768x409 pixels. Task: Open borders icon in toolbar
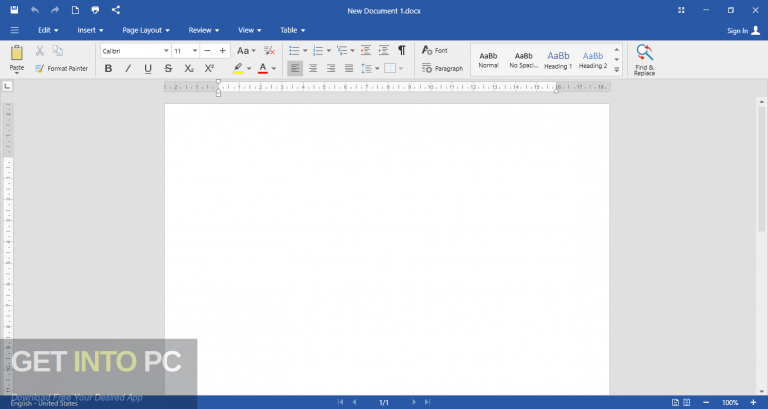[390, 69]
